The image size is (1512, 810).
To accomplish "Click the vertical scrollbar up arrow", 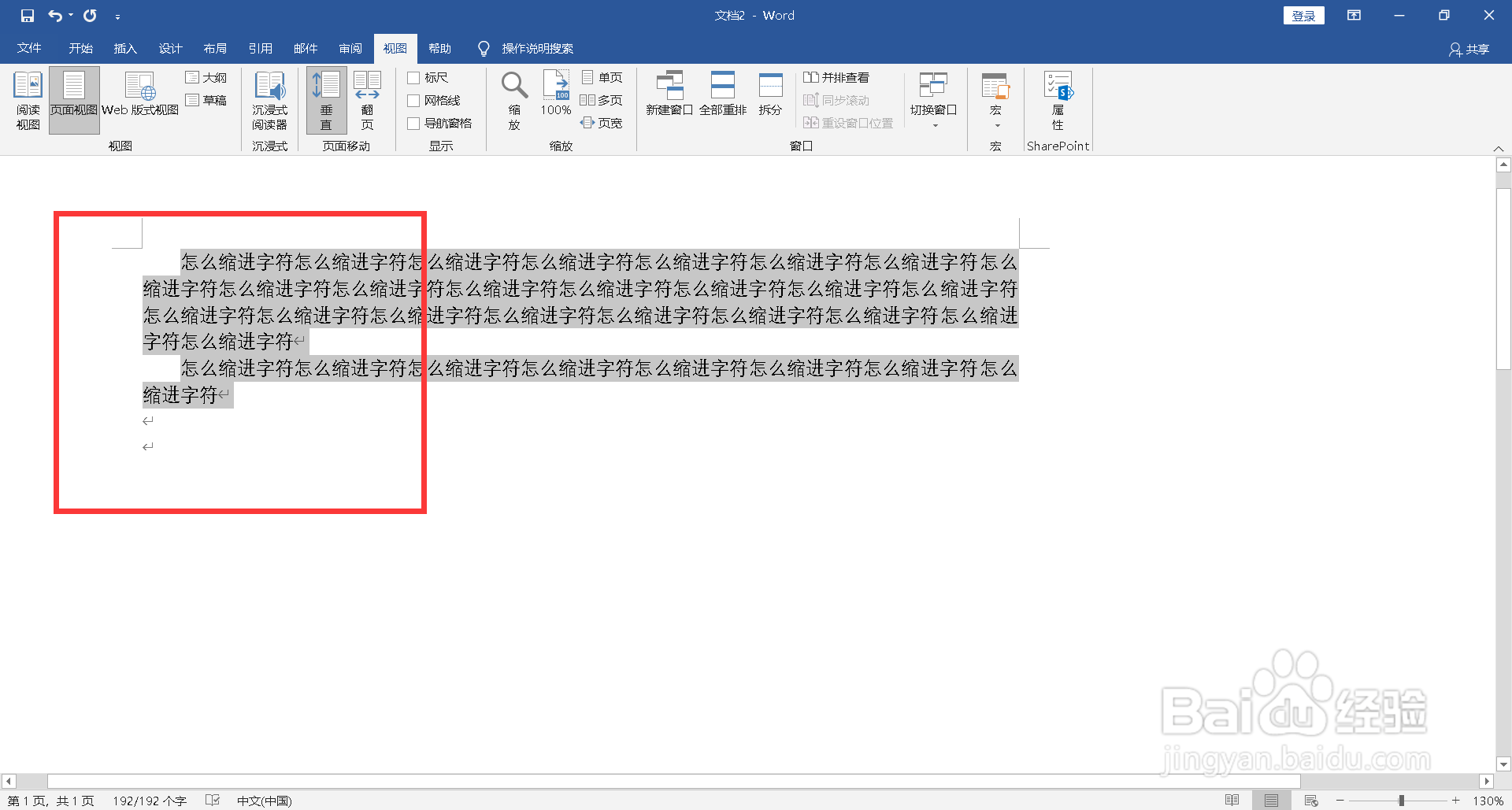I will [x=1503, y=165].
